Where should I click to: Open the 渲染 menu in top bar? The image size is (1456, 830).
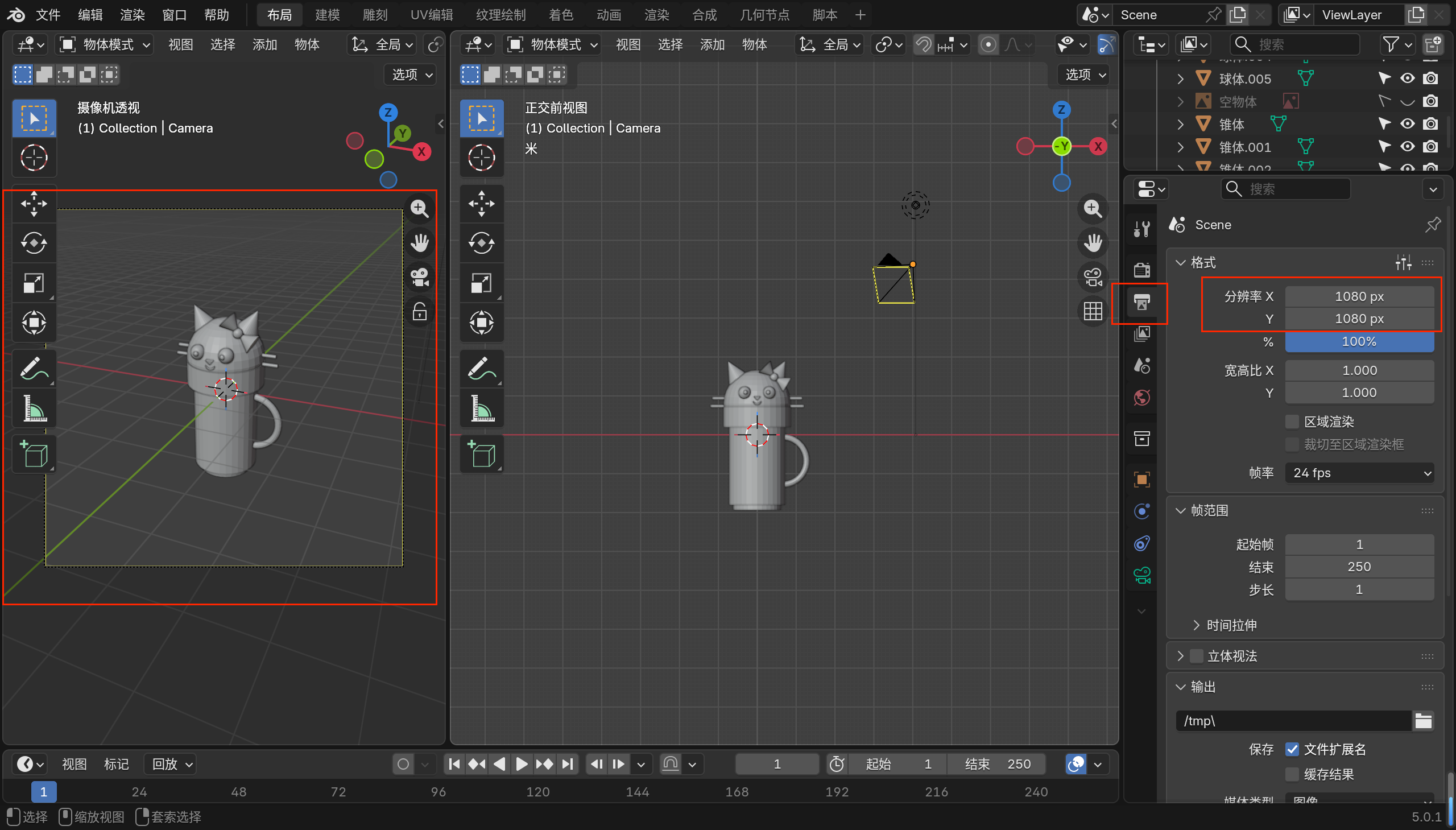pyautogui.click(x=133, y=15)
